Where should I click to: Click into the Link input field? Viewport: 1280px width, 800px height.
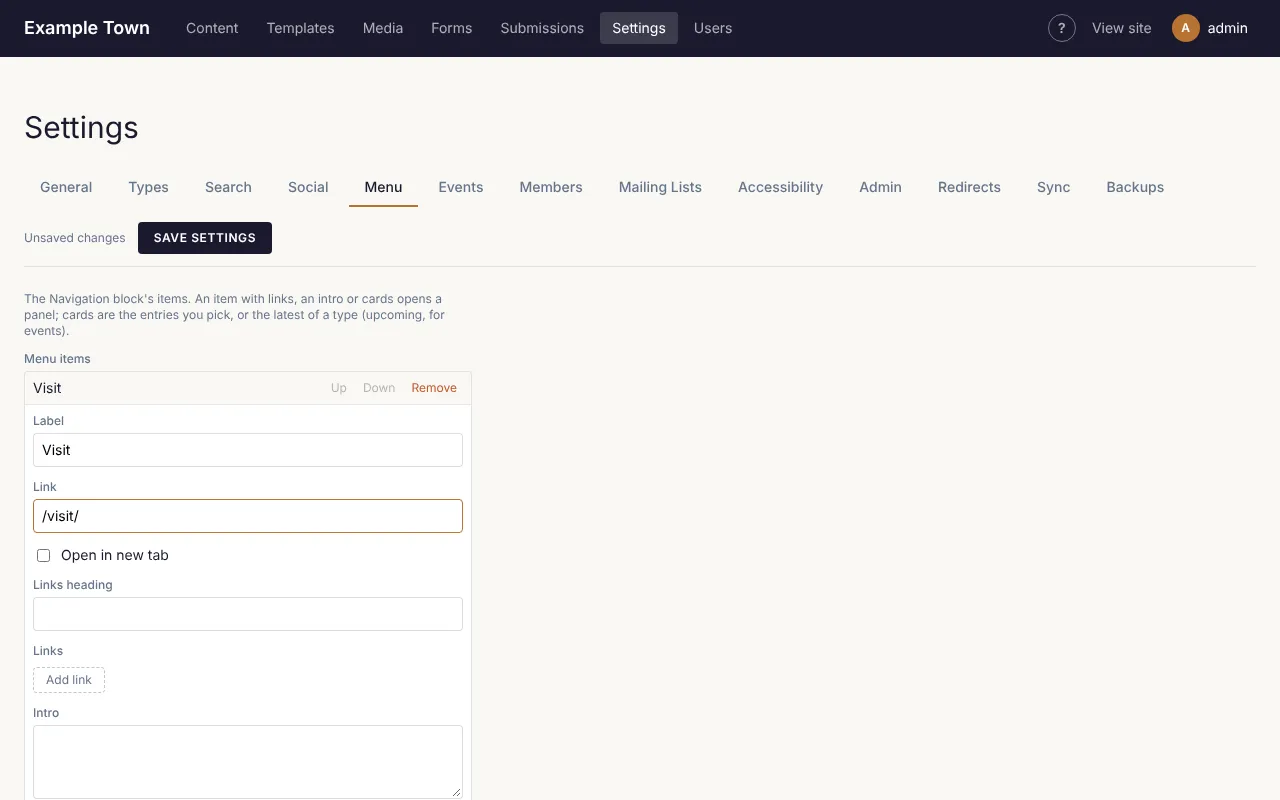(248, 516)
